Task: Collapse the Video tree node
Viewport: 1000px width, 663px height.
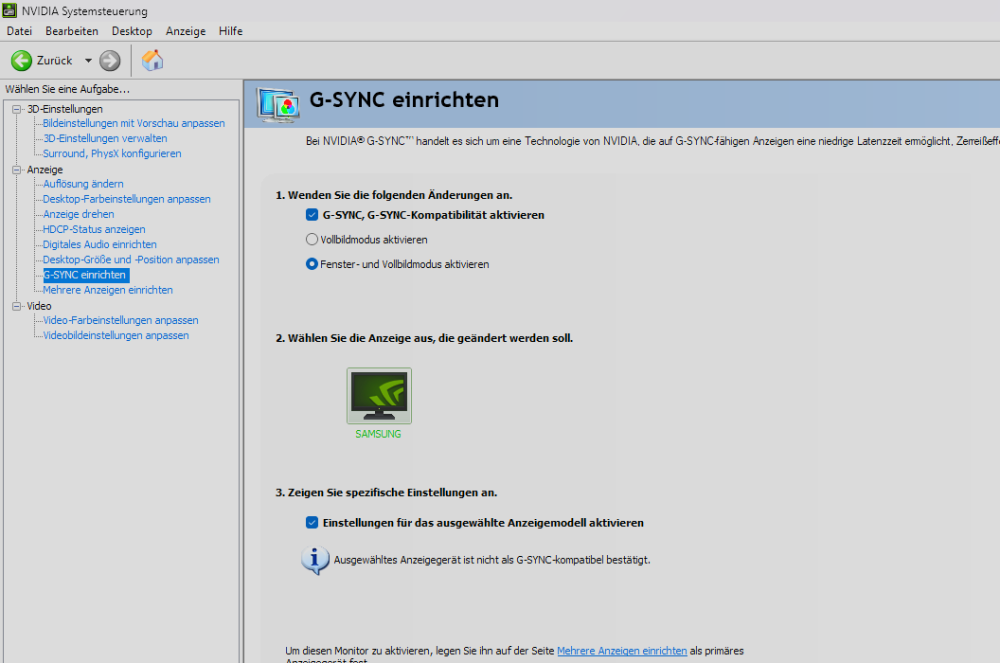Action: [17, 306]
